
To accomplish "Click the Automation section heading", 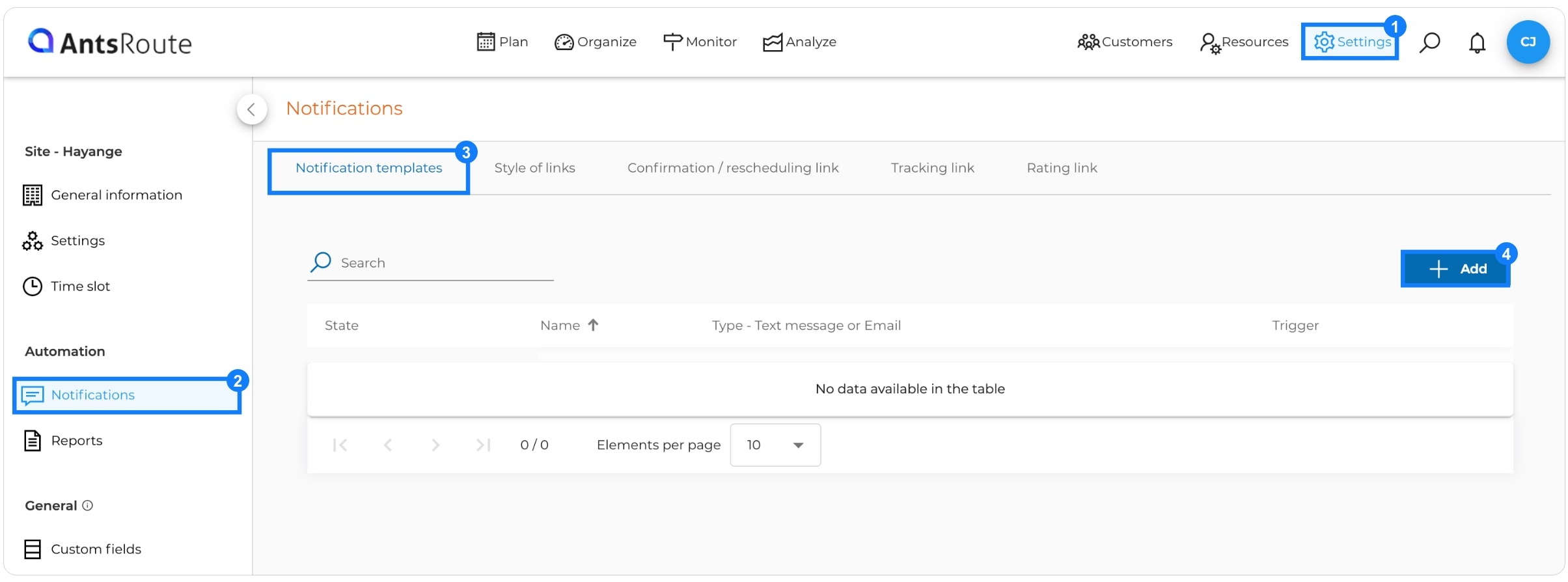I will (65, 351).
